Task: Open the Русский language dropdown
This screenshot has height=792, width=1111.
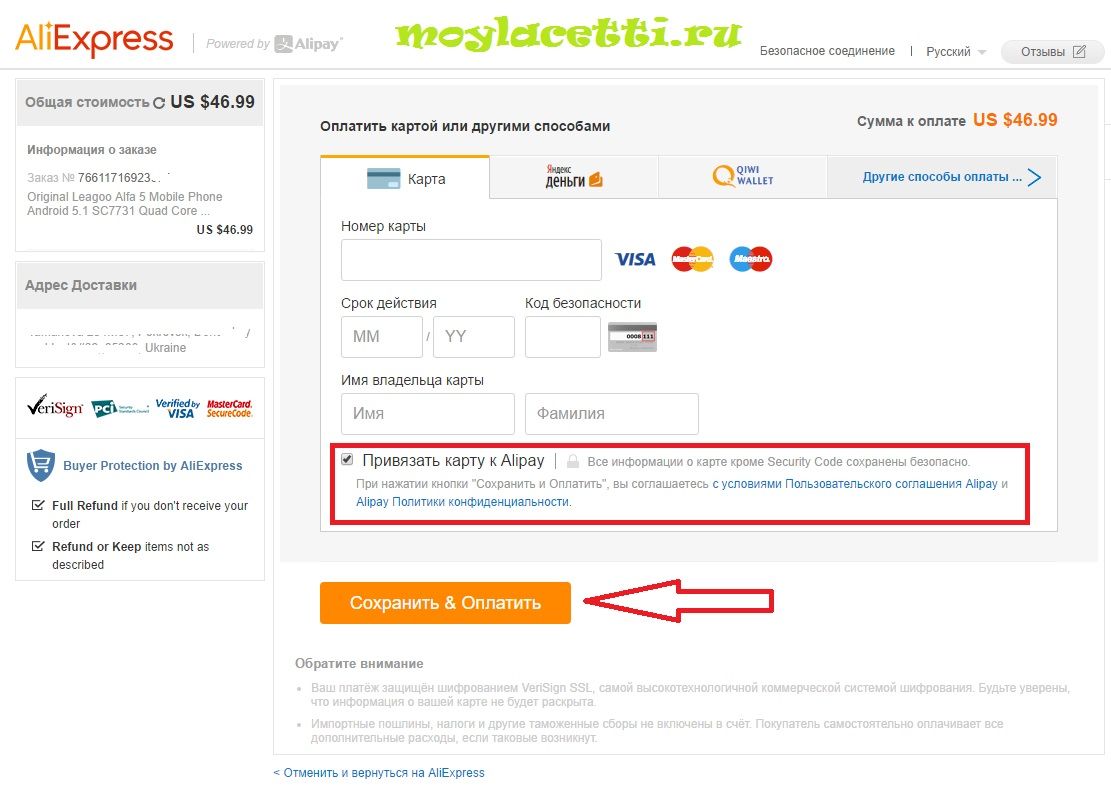Action: 955,52
